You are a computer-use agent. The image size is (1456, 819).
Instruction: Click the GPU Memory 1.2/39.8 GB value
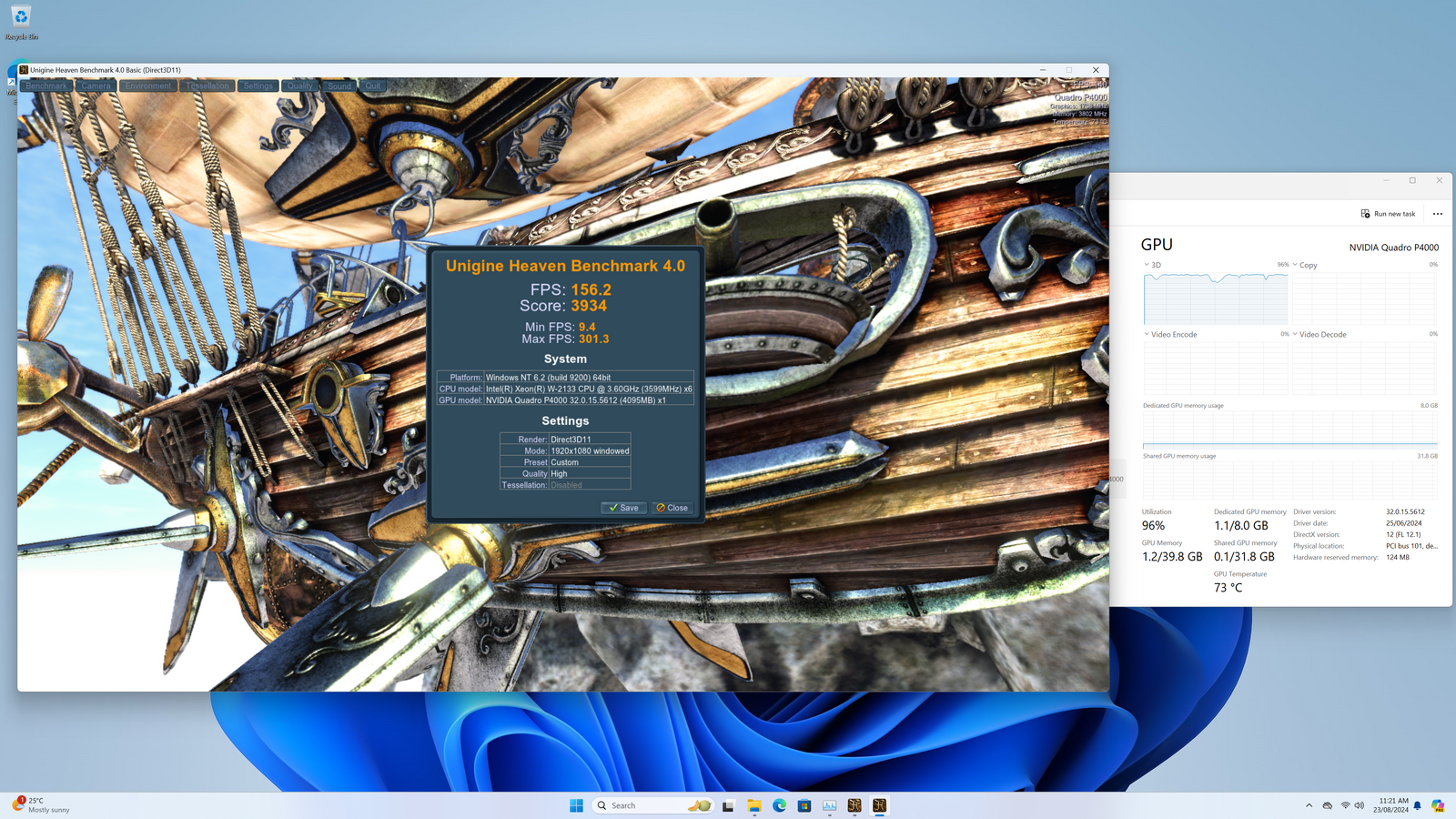(x=1172, y=557)
